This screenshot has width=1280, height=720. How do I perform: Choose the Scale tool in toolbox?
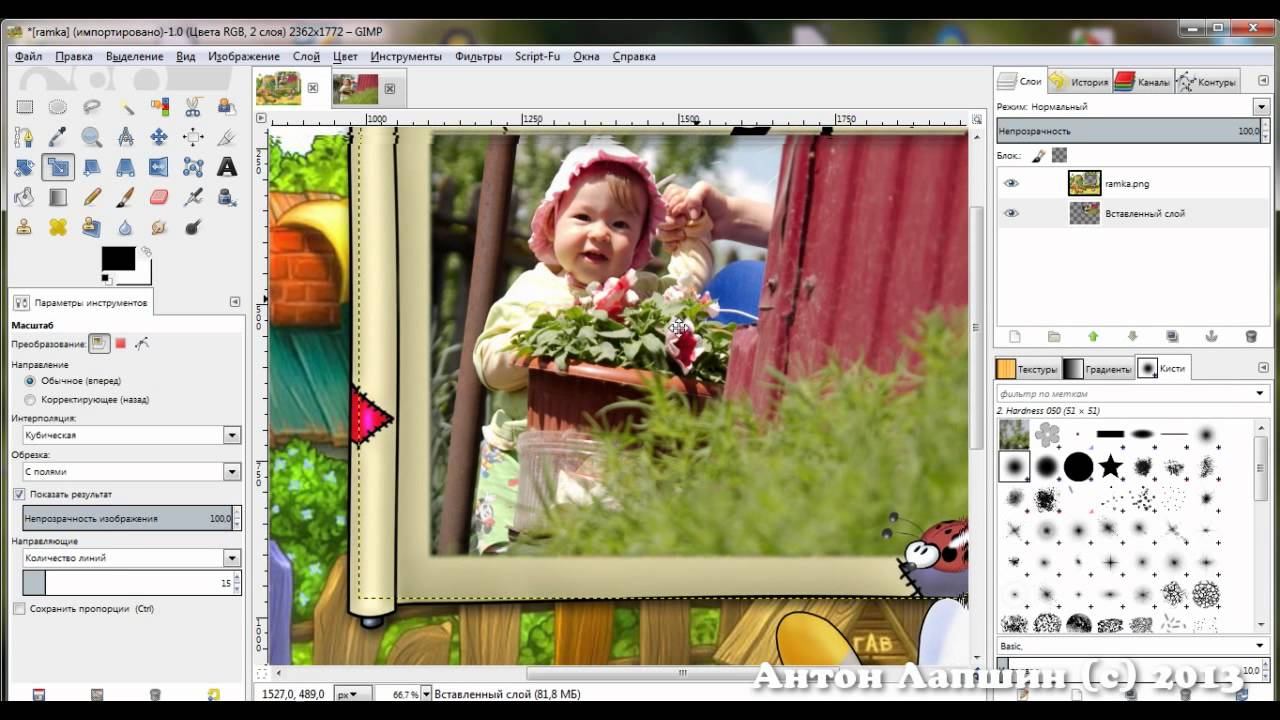(x=58, y=167)
